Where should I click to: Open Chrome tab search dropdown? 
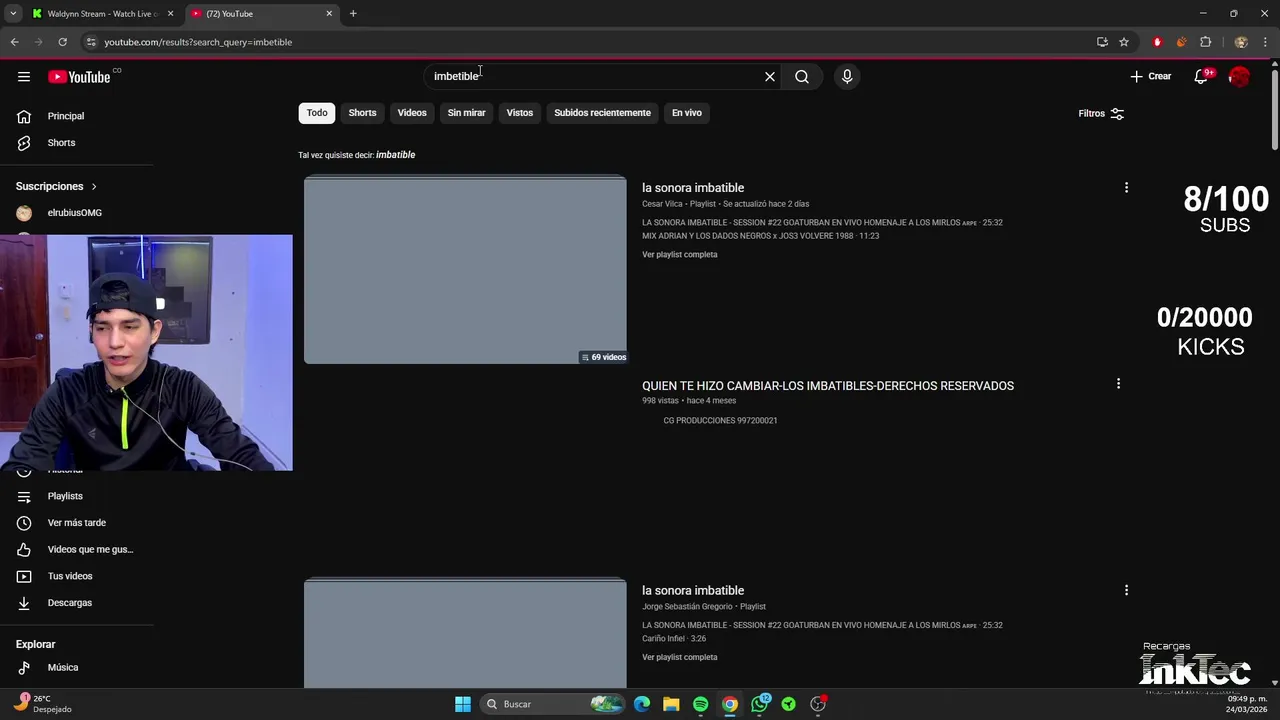[13, 14]
